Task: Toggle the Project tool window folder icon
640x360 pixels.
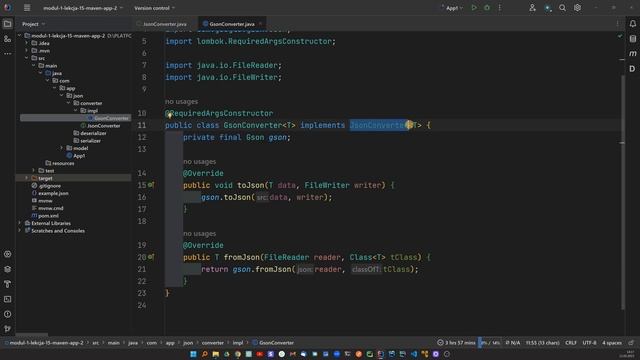Action: coord(7,24)
